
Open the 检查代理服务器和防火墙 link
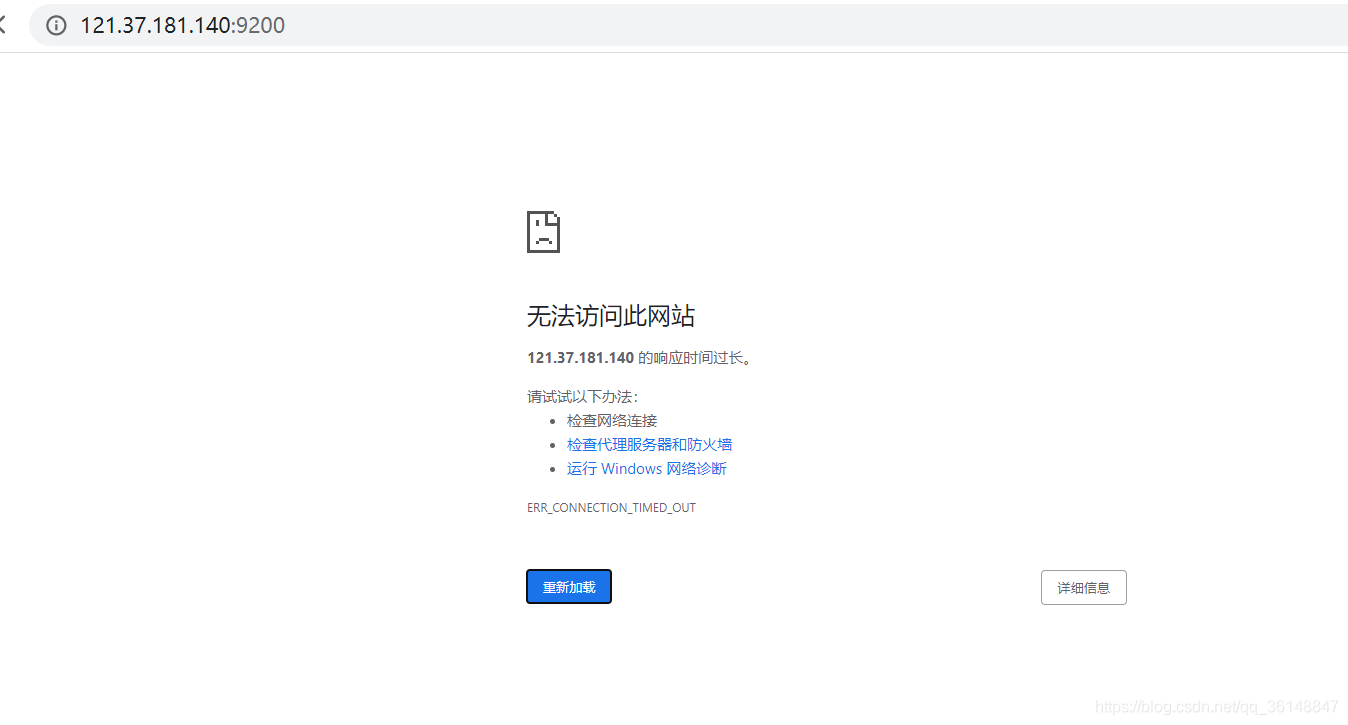tap(649, 445)
